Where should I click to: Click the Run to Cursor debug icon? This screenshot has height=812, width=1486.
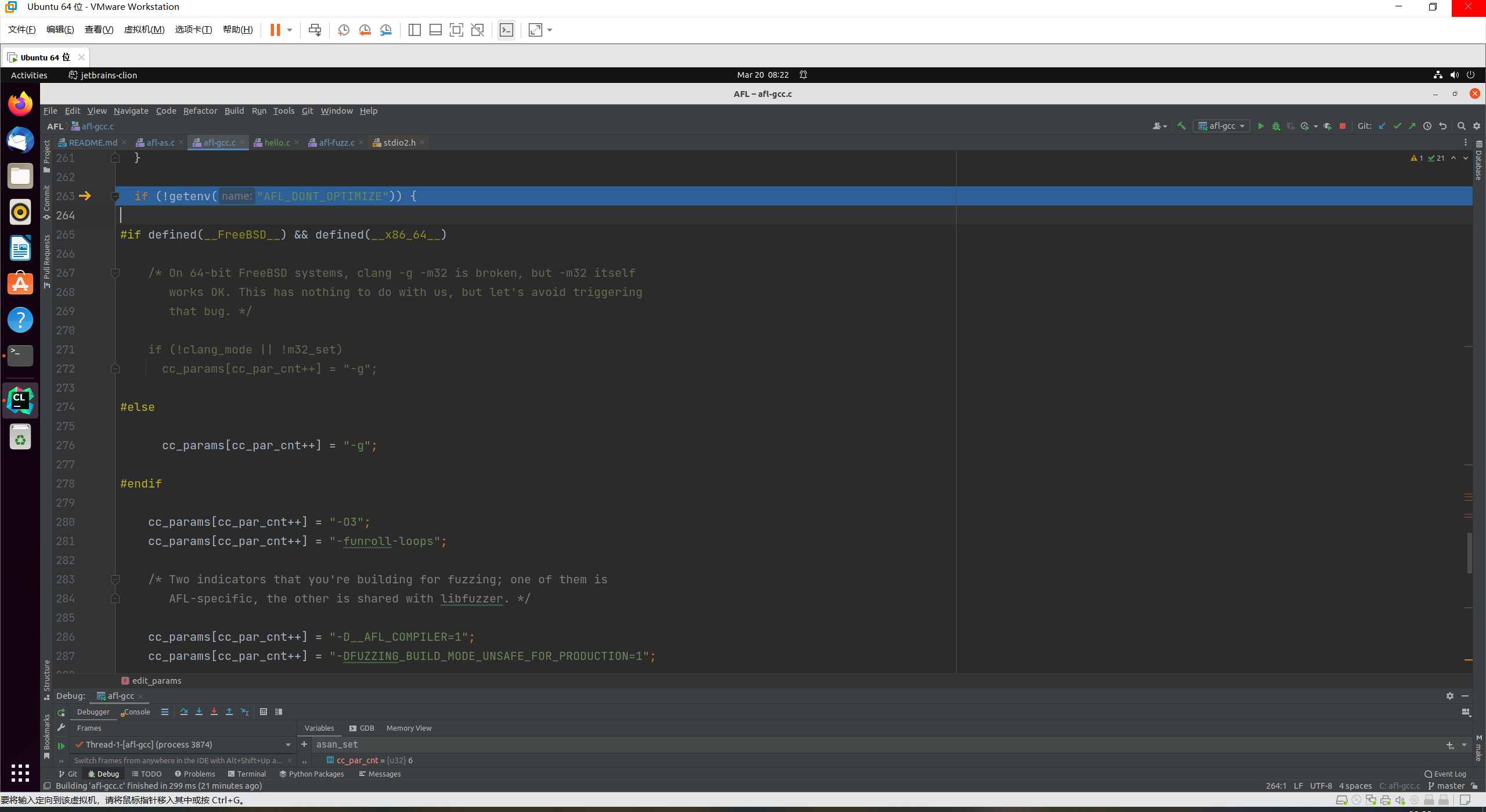coord(245,712)
